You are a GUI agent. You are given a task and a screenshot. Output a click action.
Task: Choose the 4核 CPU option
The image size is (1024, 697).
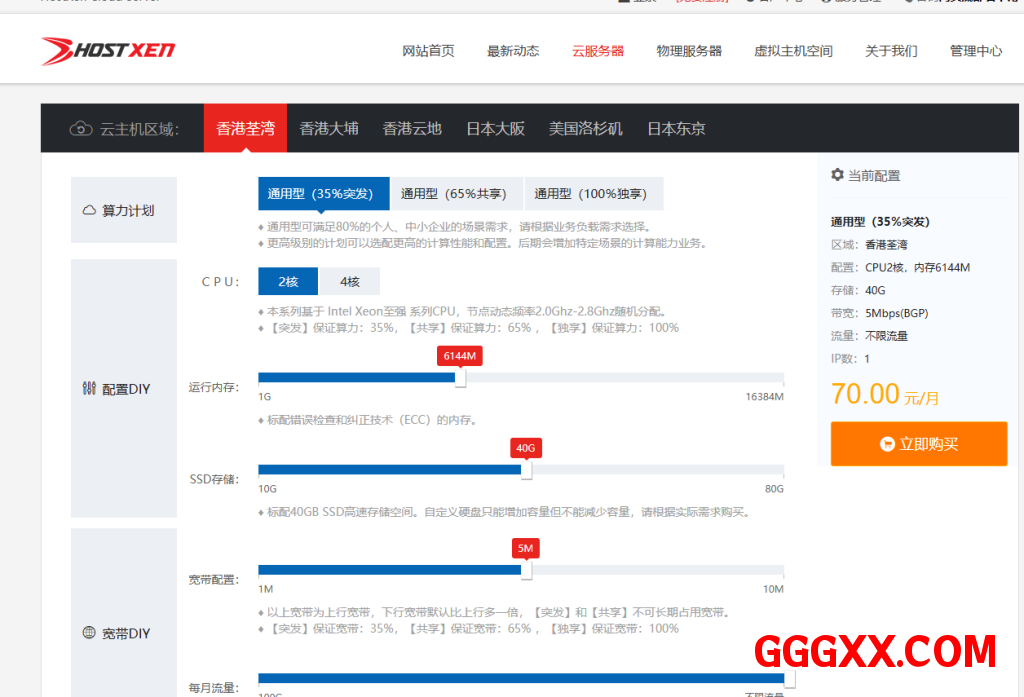tap(349, 282)
